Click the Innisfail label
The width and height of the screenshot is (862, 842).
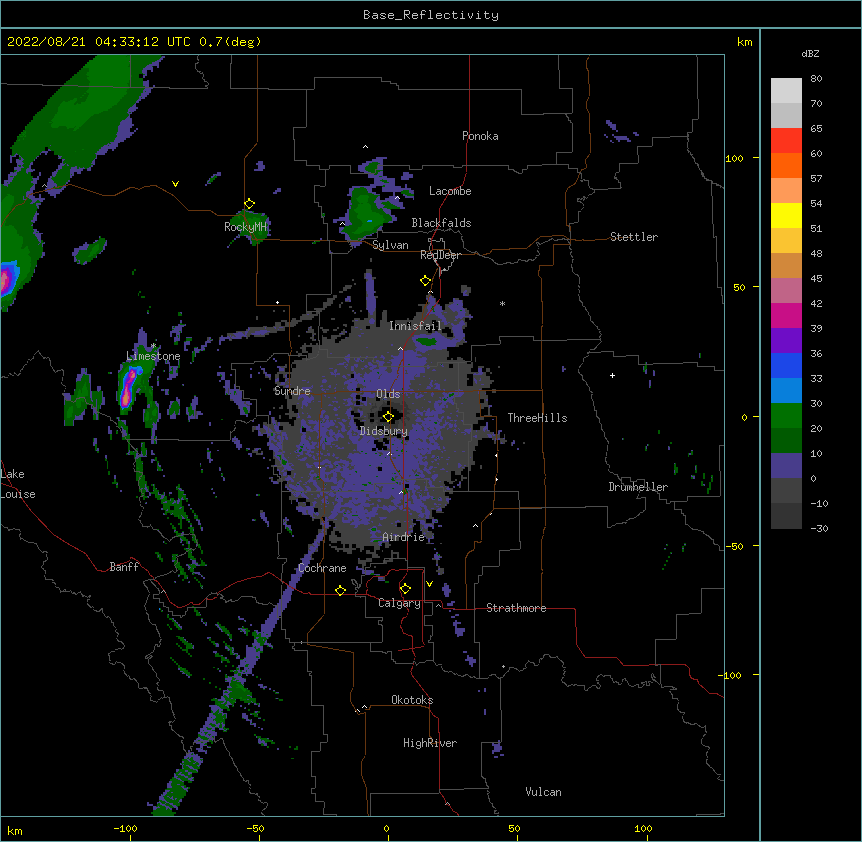click(x=415, y=326)
